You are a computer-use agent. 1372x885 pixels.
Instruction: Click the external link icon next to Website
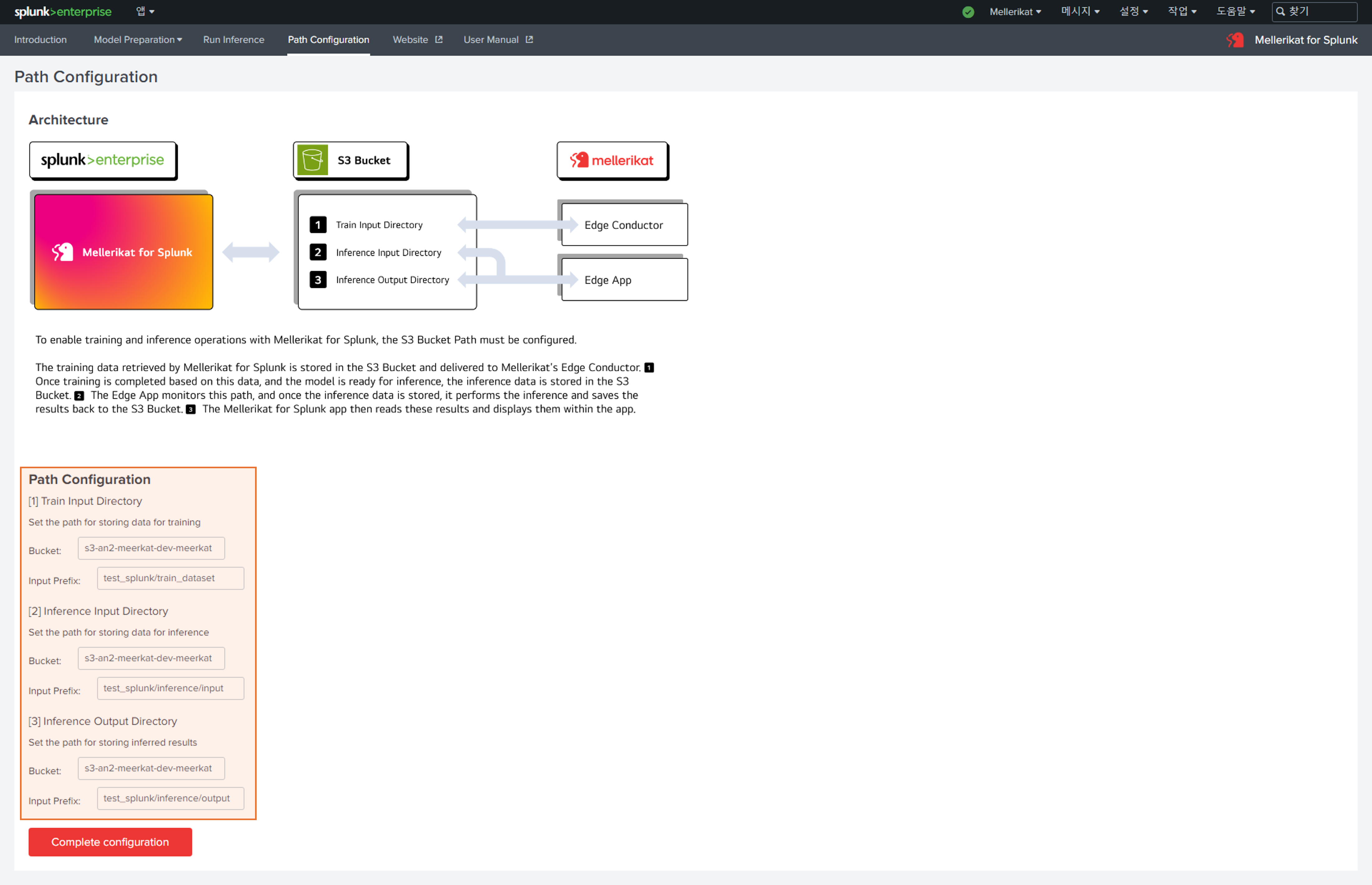[x=439, y=40]
